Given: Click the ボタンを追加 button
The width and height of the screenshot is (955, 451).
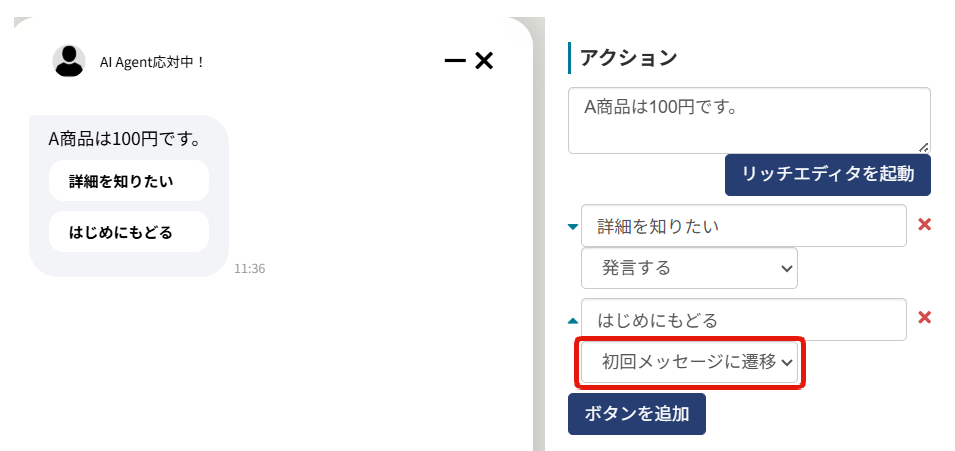Looking at the screenshot, I should click(x=636, y=414).
